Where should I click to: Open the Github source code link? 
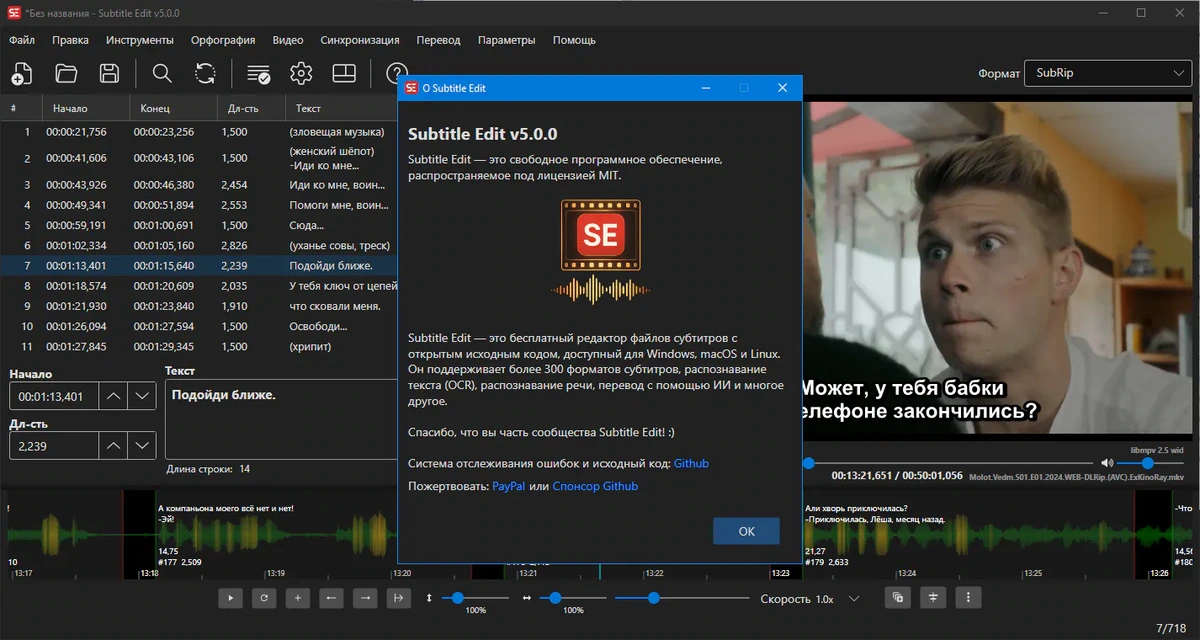(691, 463)
